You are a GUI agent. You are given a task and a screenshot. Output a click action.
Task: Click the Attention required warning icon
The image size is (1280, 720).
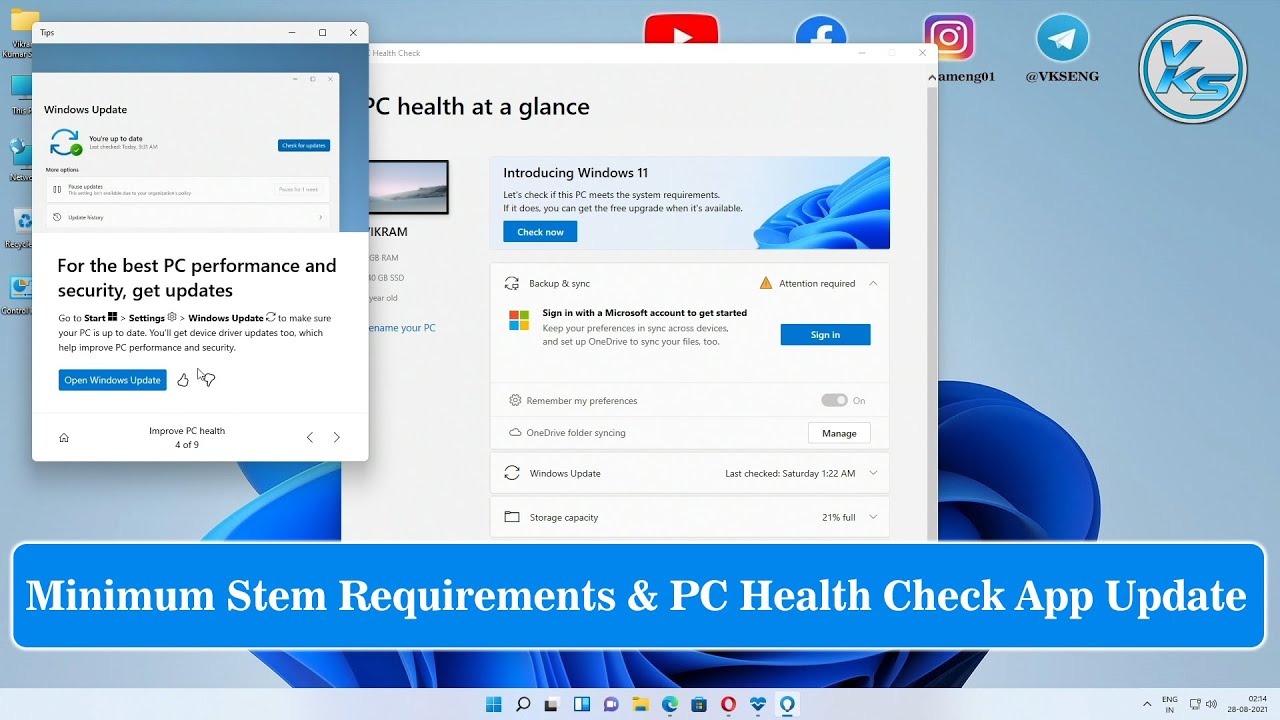(x=766, y=283)
